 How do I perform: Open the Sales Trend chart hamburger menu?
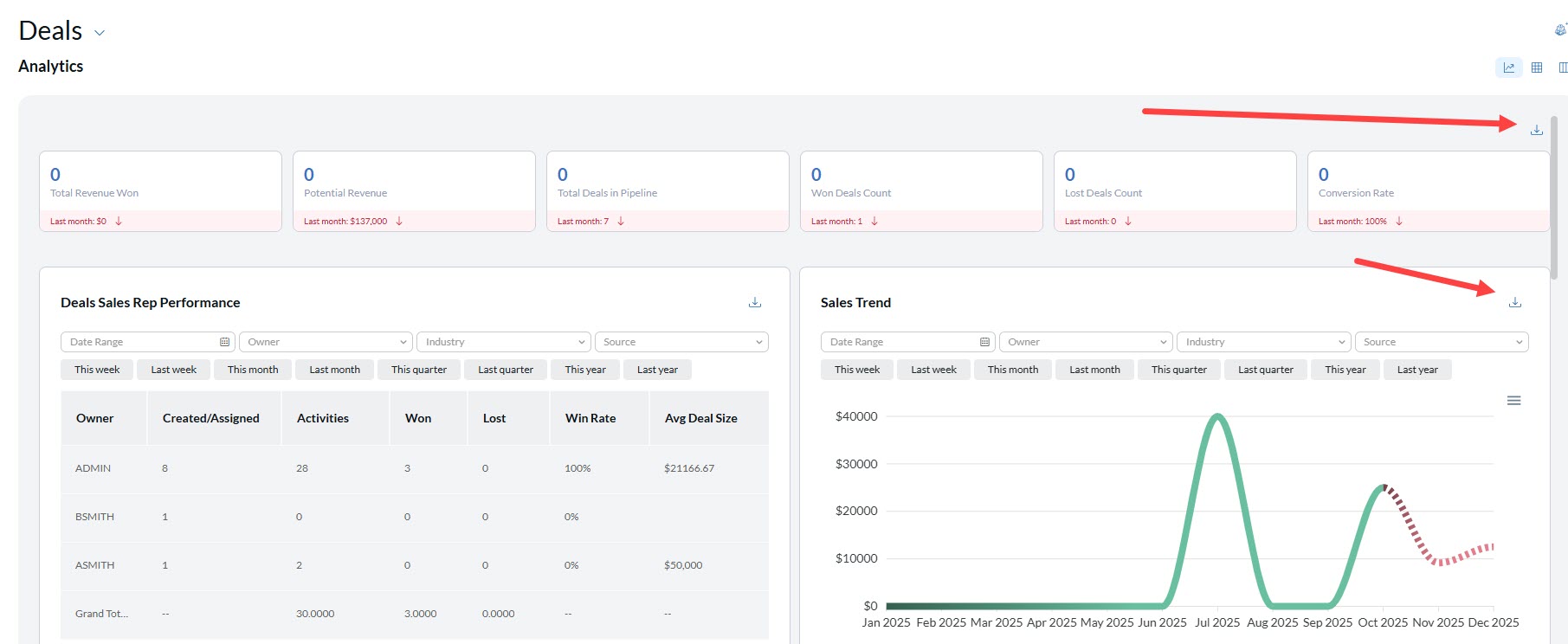point(1513,401)
